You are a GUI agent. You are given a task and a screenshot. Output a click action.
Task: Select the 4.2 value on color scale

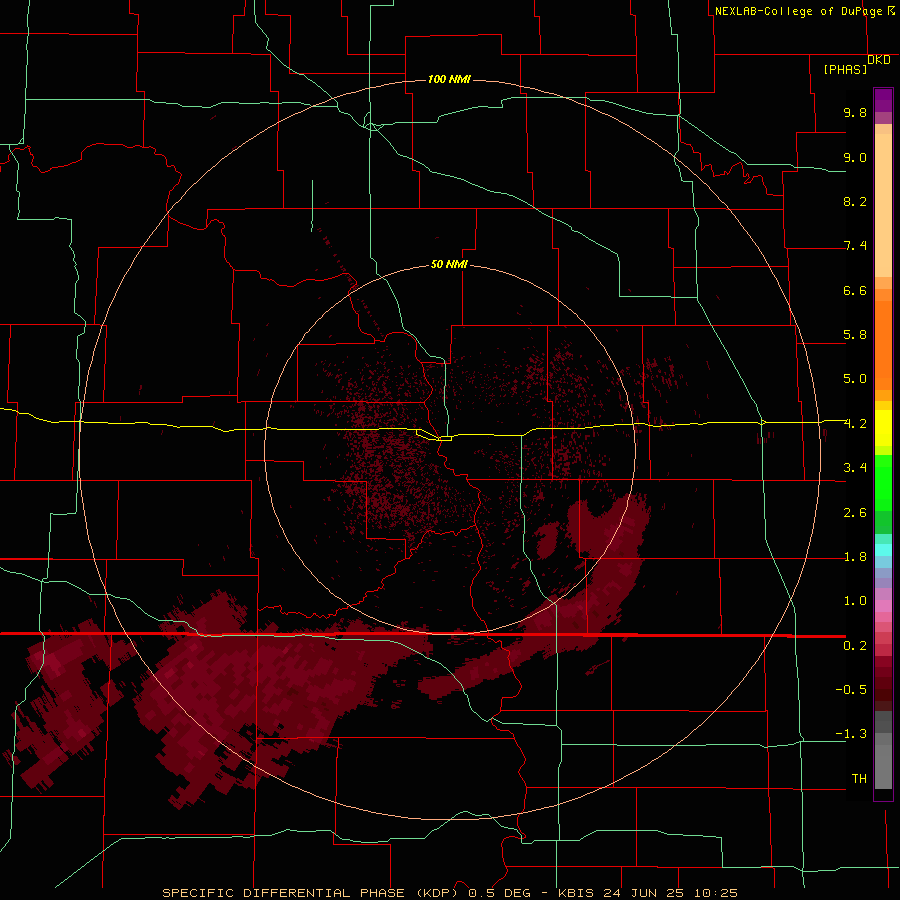[855, 424]
